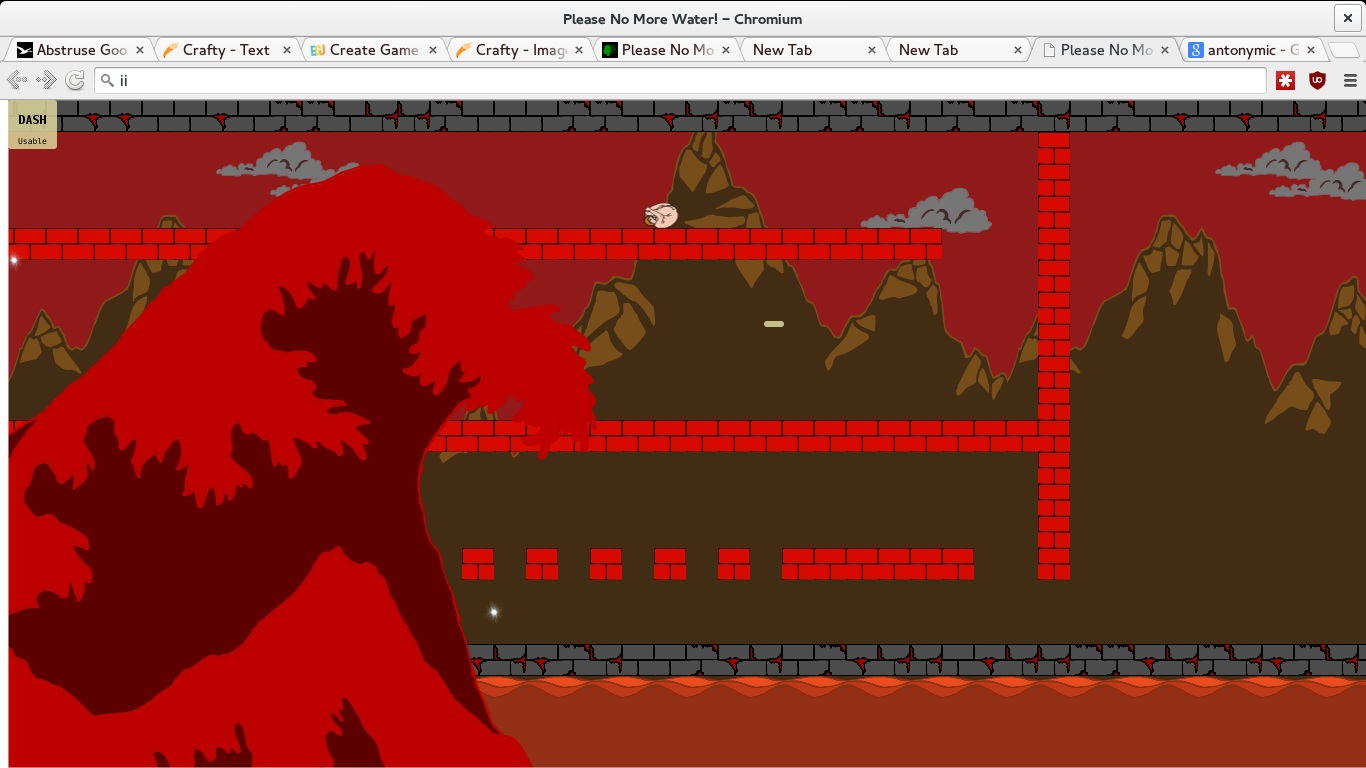Click the forward navigation arrow
This screenshot has width=1366, height=768.
(46, 80)
